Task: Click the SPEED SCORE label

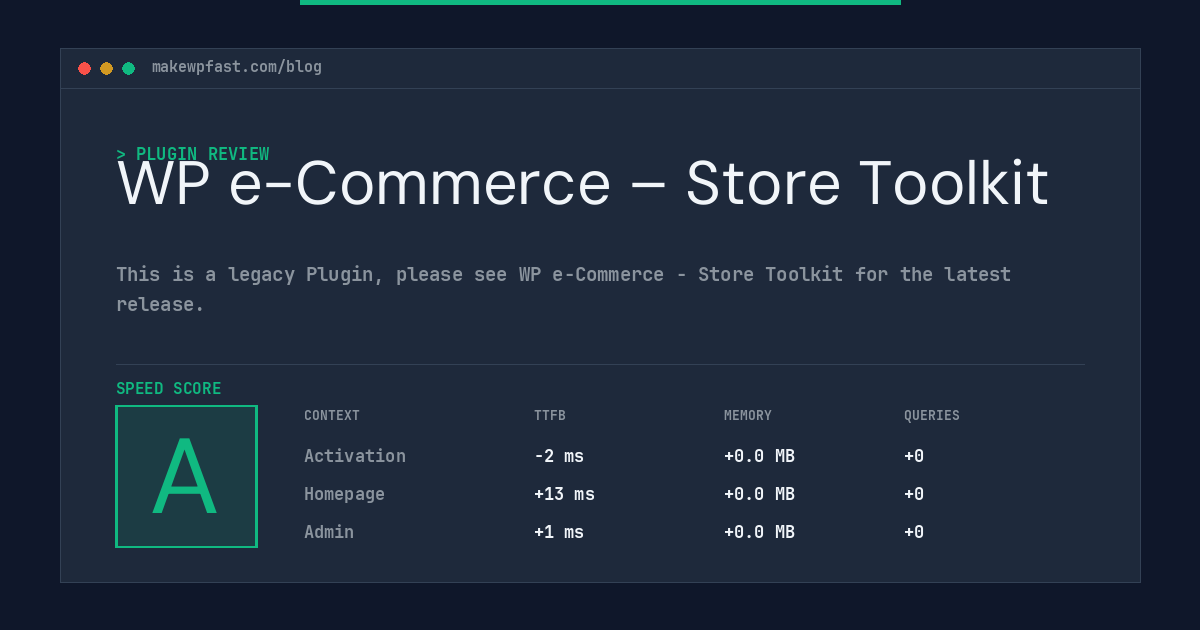Action: point(169,389)
